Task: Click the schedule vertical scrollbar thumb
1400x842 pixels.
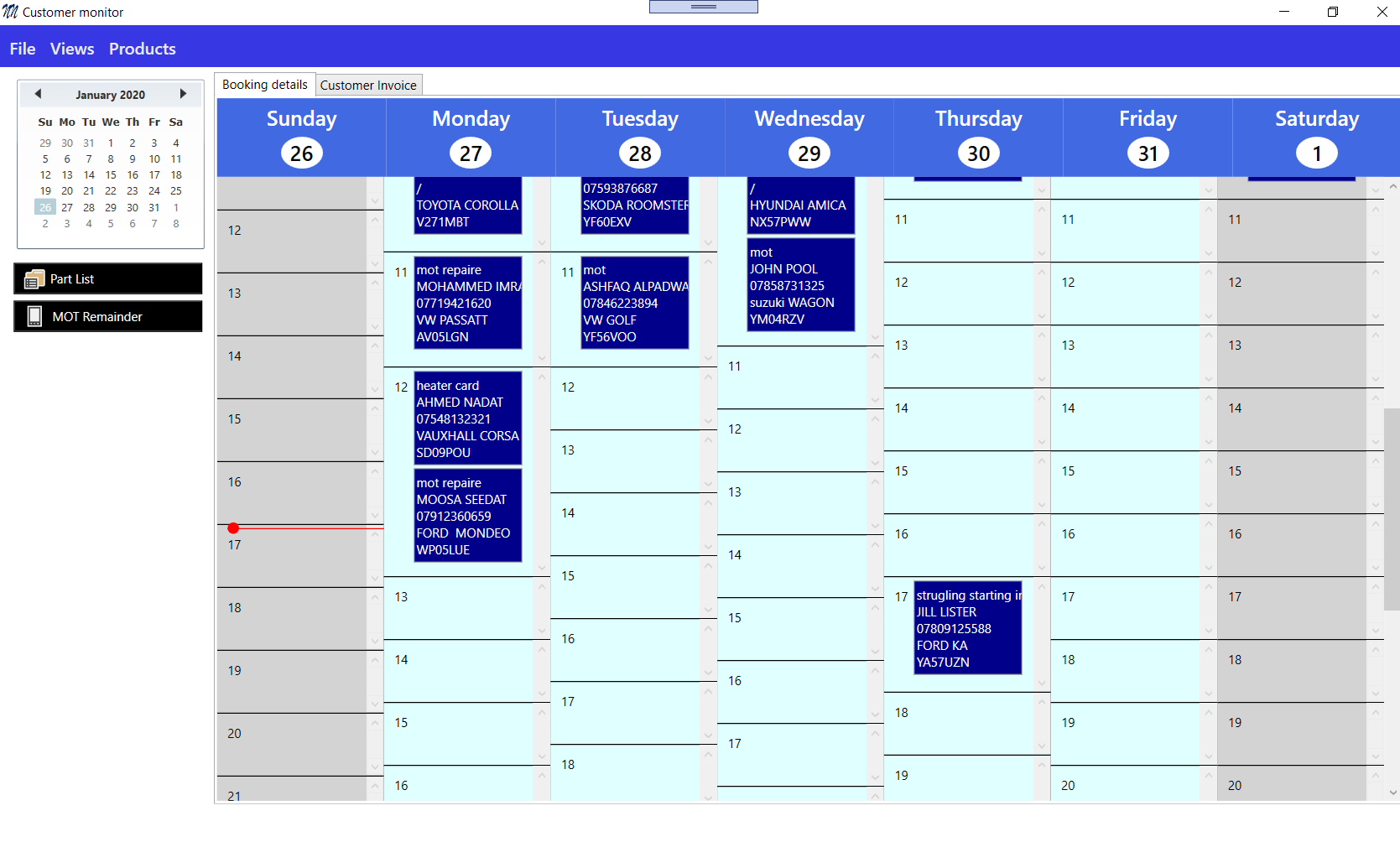Action: pos(1392,508)
